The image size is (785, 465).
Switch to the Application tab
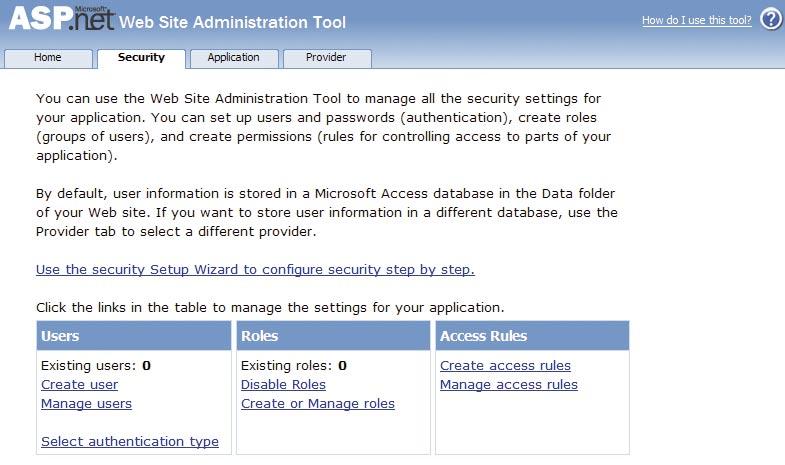(234, 58)
